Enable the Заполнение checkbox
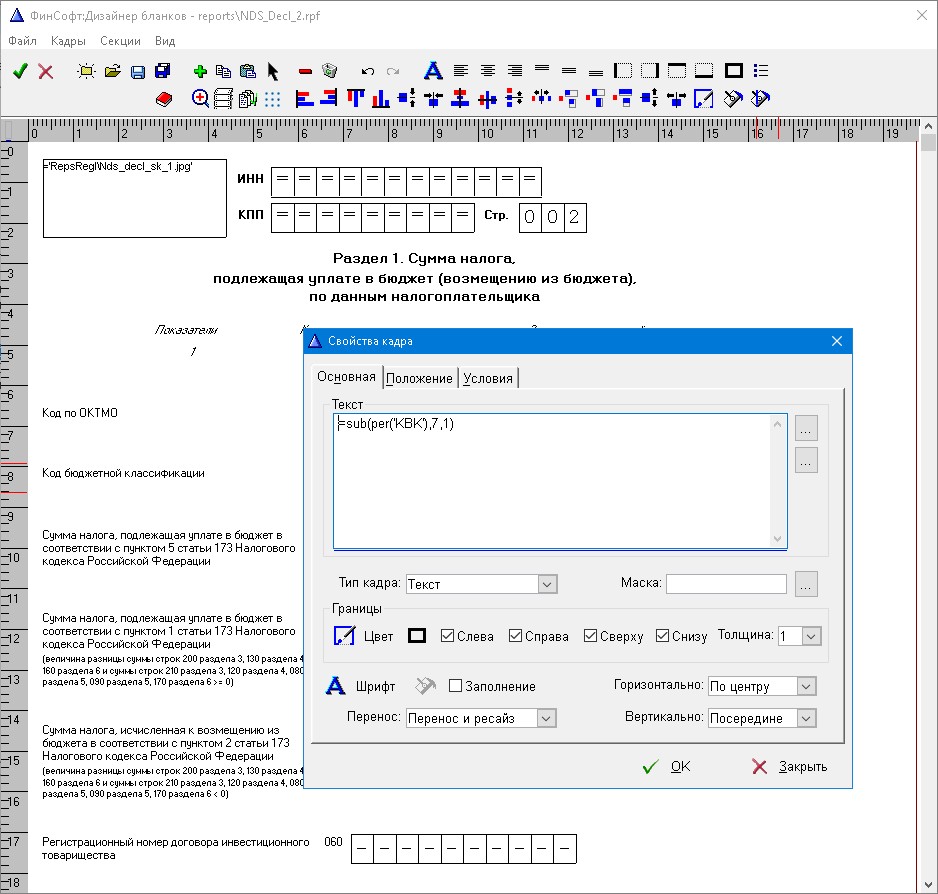Viewport: 938px width, 894px height. 456,686
